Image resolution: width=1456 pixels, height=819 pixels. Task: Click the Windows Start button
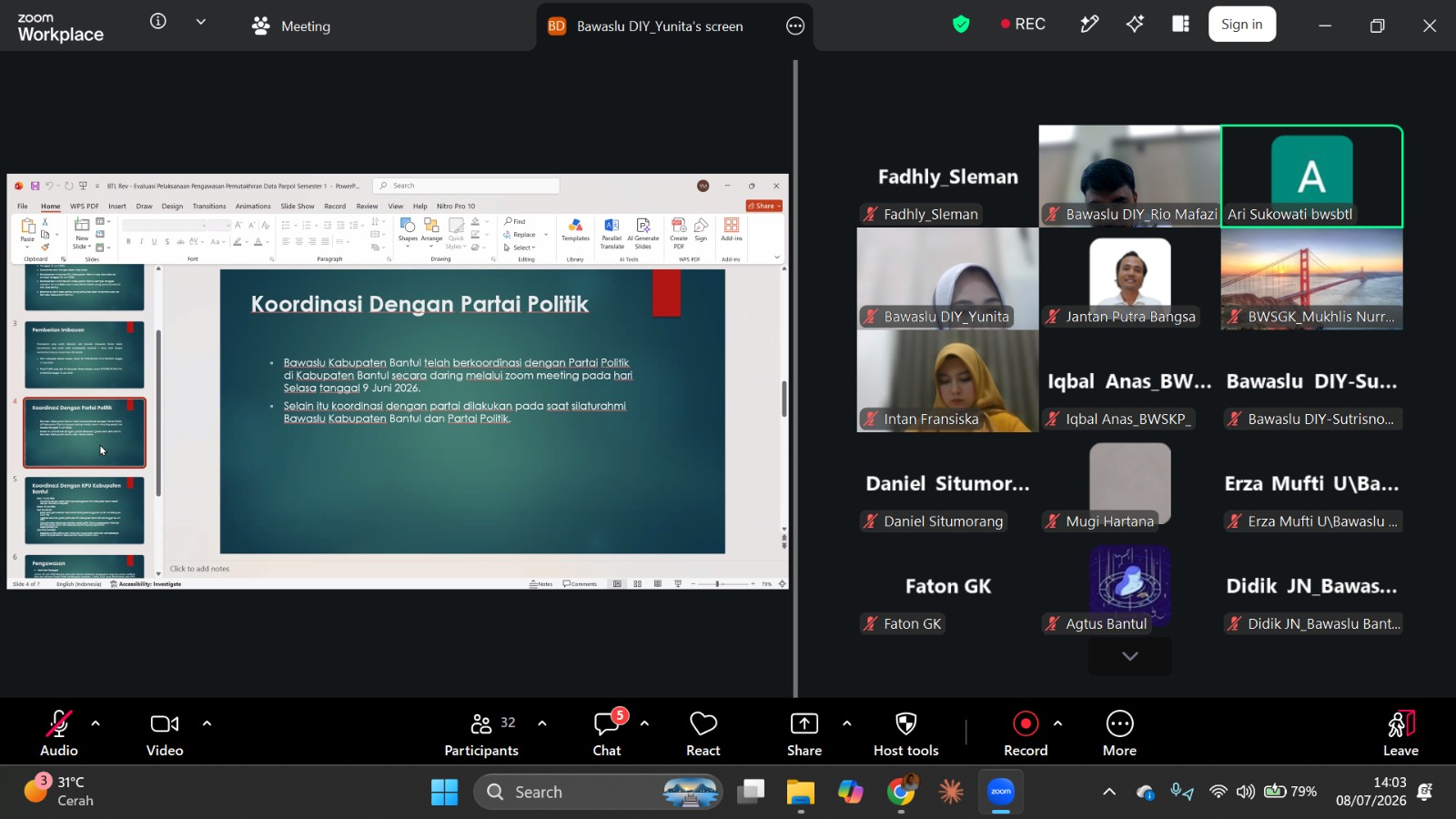pyautogui.click(x=444, y=793)
